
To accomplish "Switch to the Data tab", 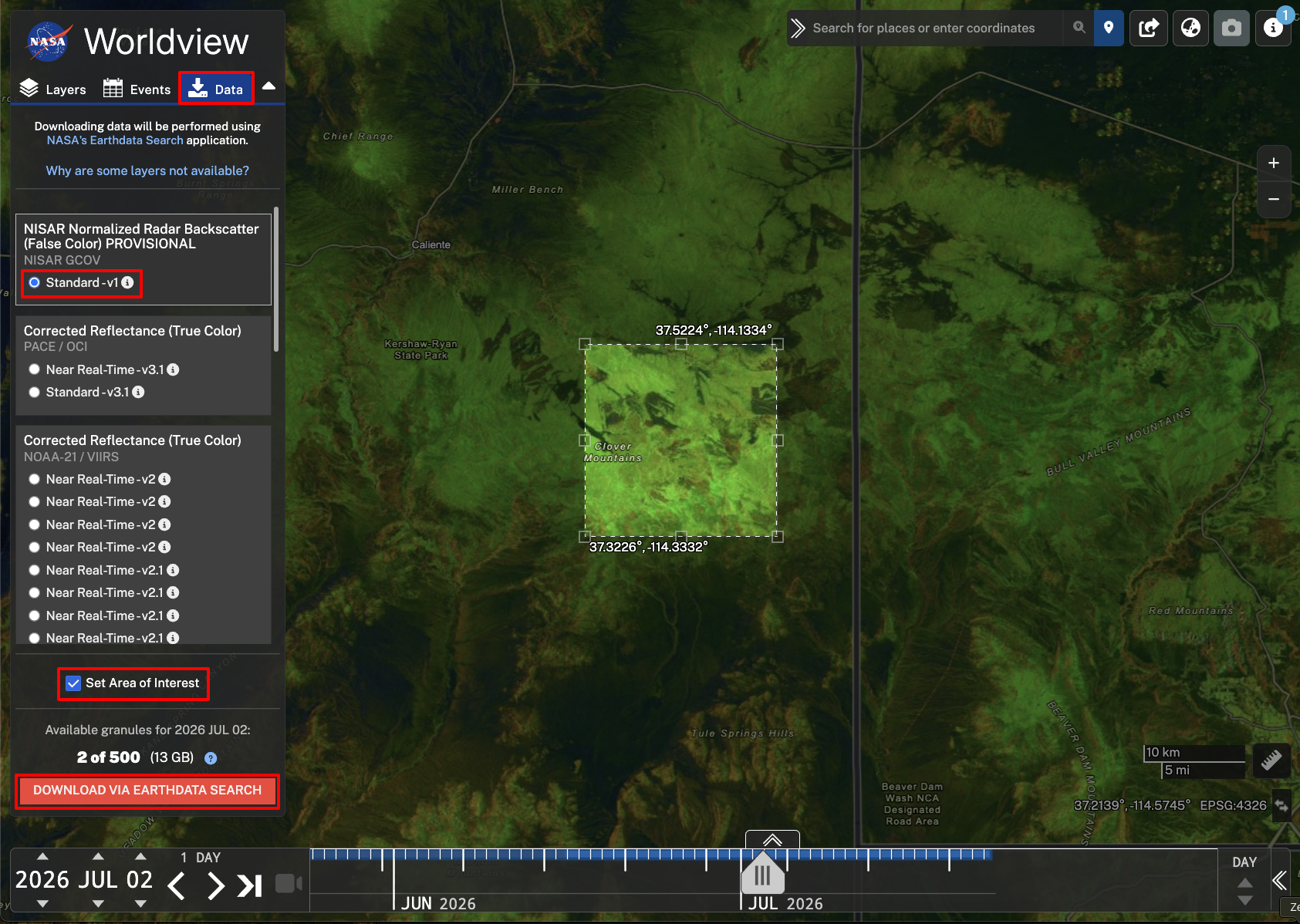I will (x=216, y=89).
